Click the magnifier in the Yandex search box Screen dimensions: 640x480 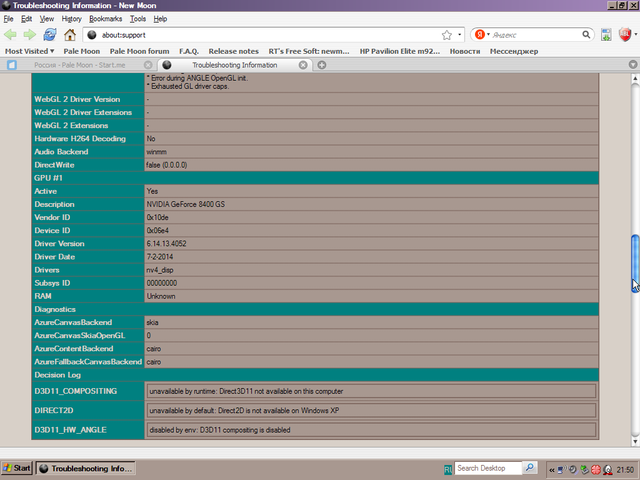[586, 35]
